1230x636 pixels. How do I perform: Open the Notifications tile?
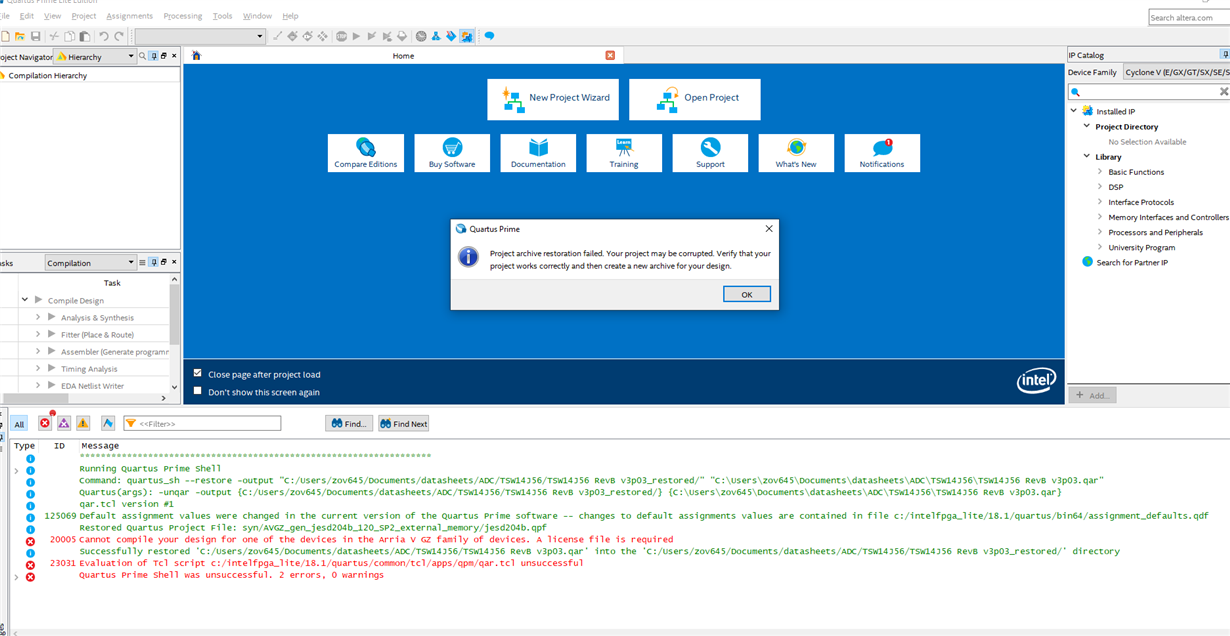point(882,153)
